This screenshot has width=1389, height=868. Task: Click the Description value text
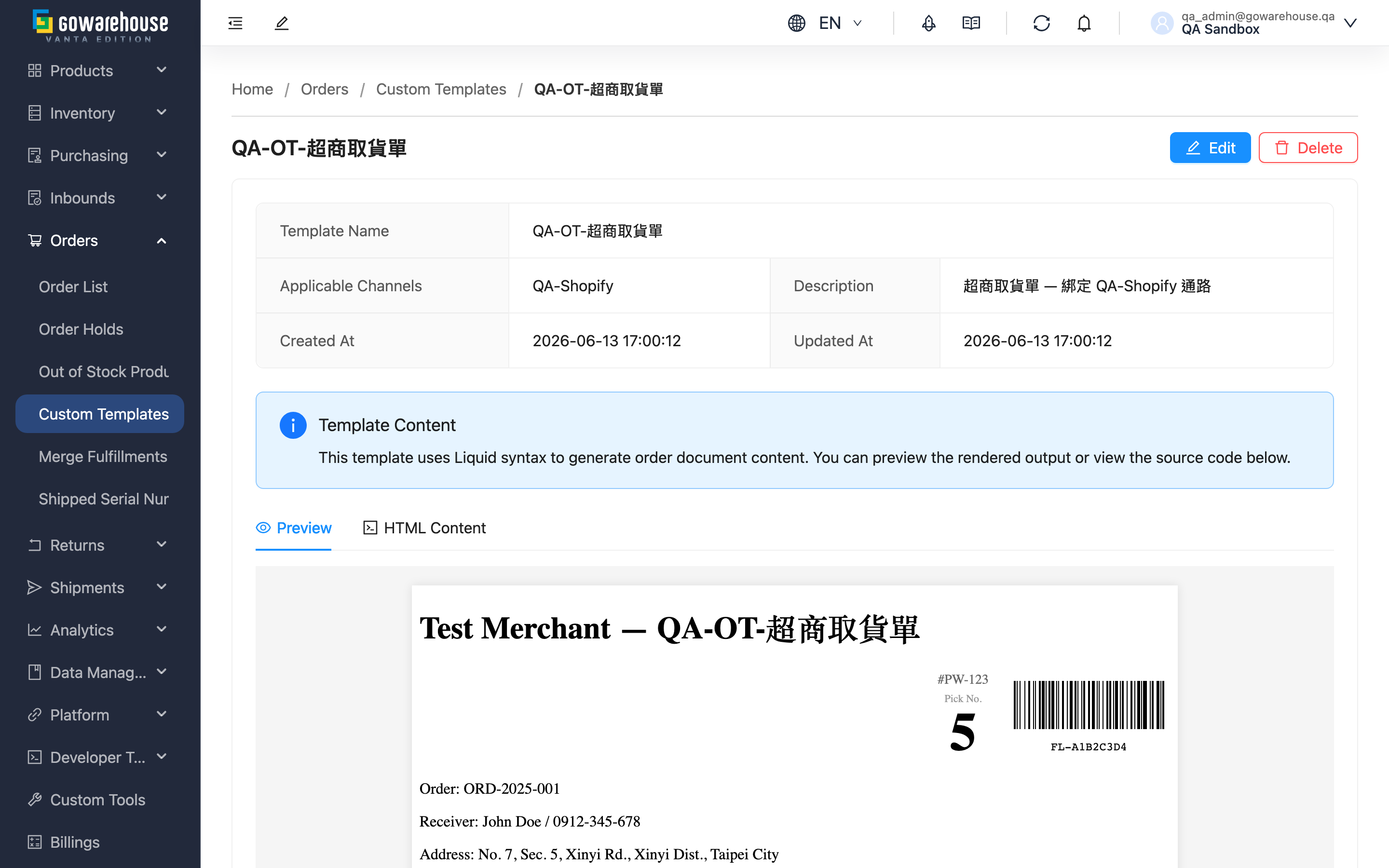click(1087, 286)
